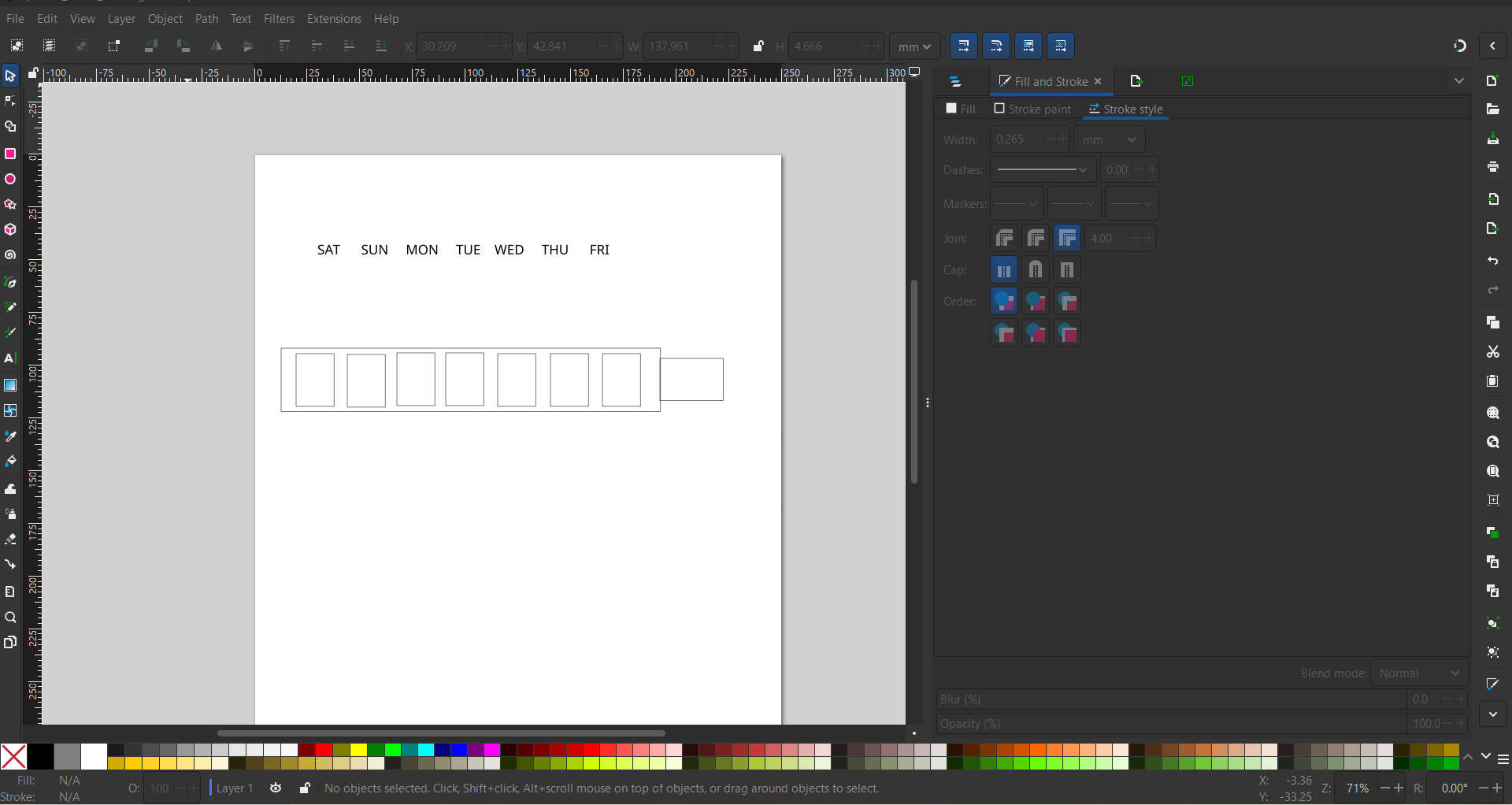Screen dimensions: 1512x805
Task: Expand the dock panel chevron menu
Action: 1458,81
